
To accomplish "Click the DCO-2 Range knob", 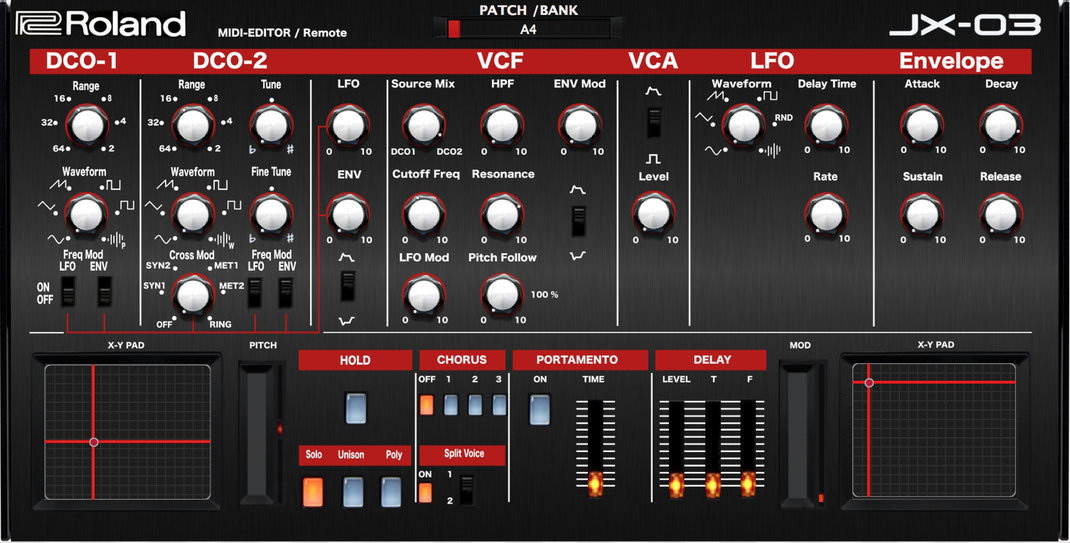I will coord(193,126).
